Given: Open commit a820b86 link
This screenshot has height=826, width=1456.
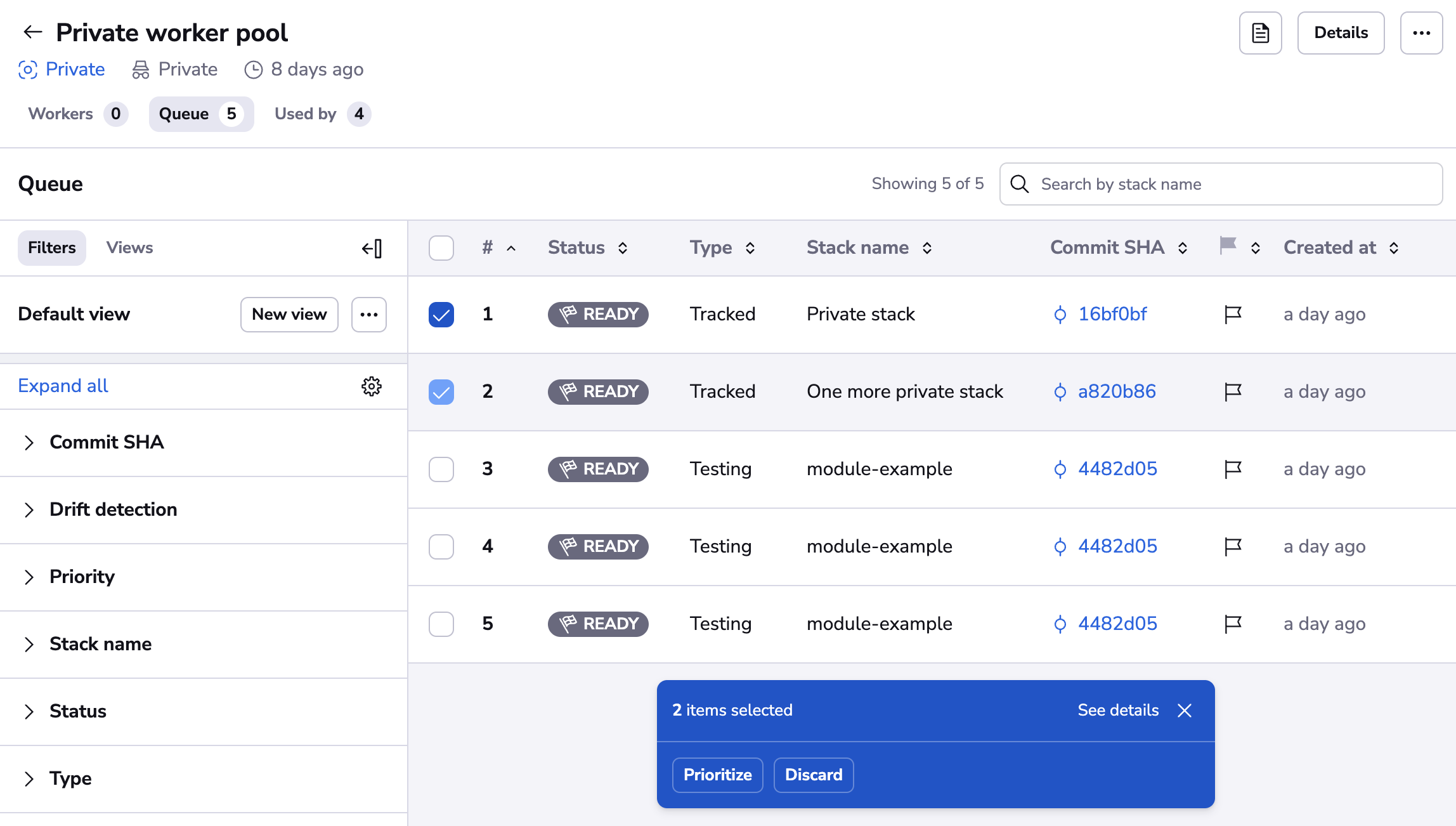Looking at the screenshot, I should pos(1117,391).
